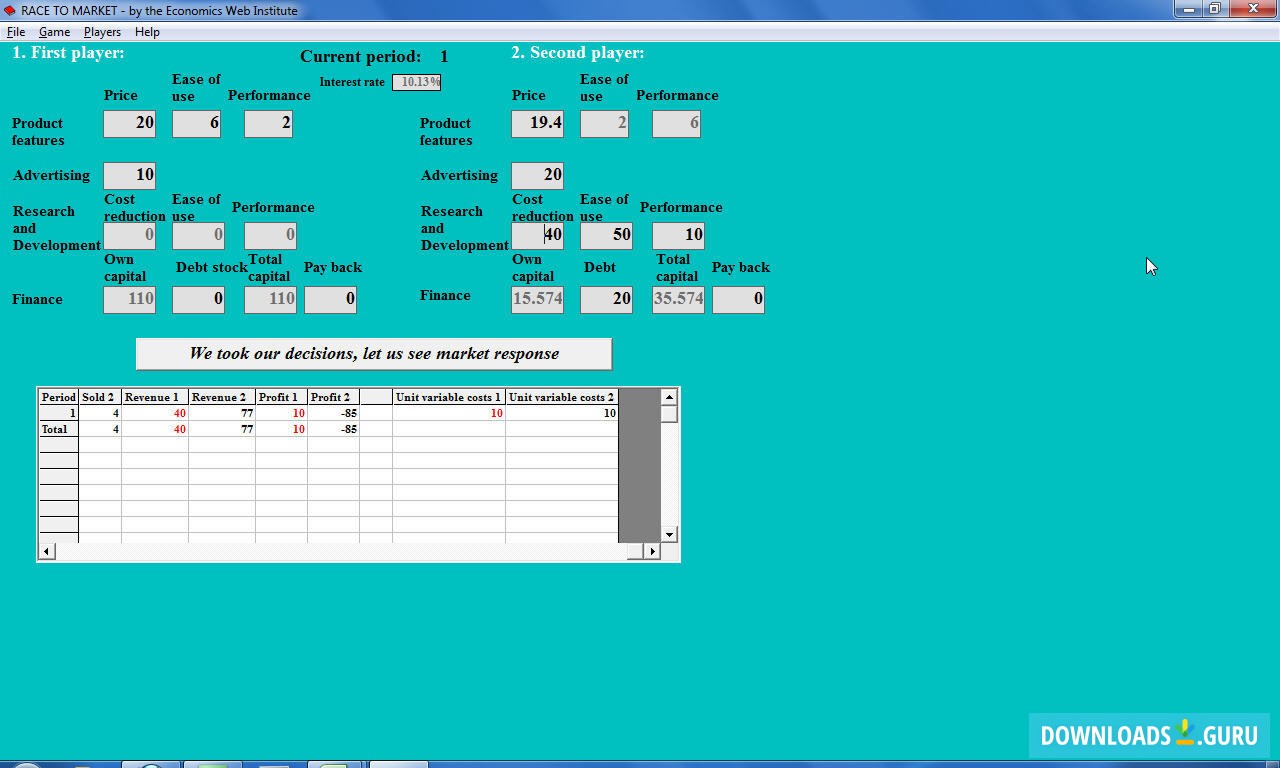
Task: Select the Unit variable costs 1 header
Action: click(x=449, y=397)
